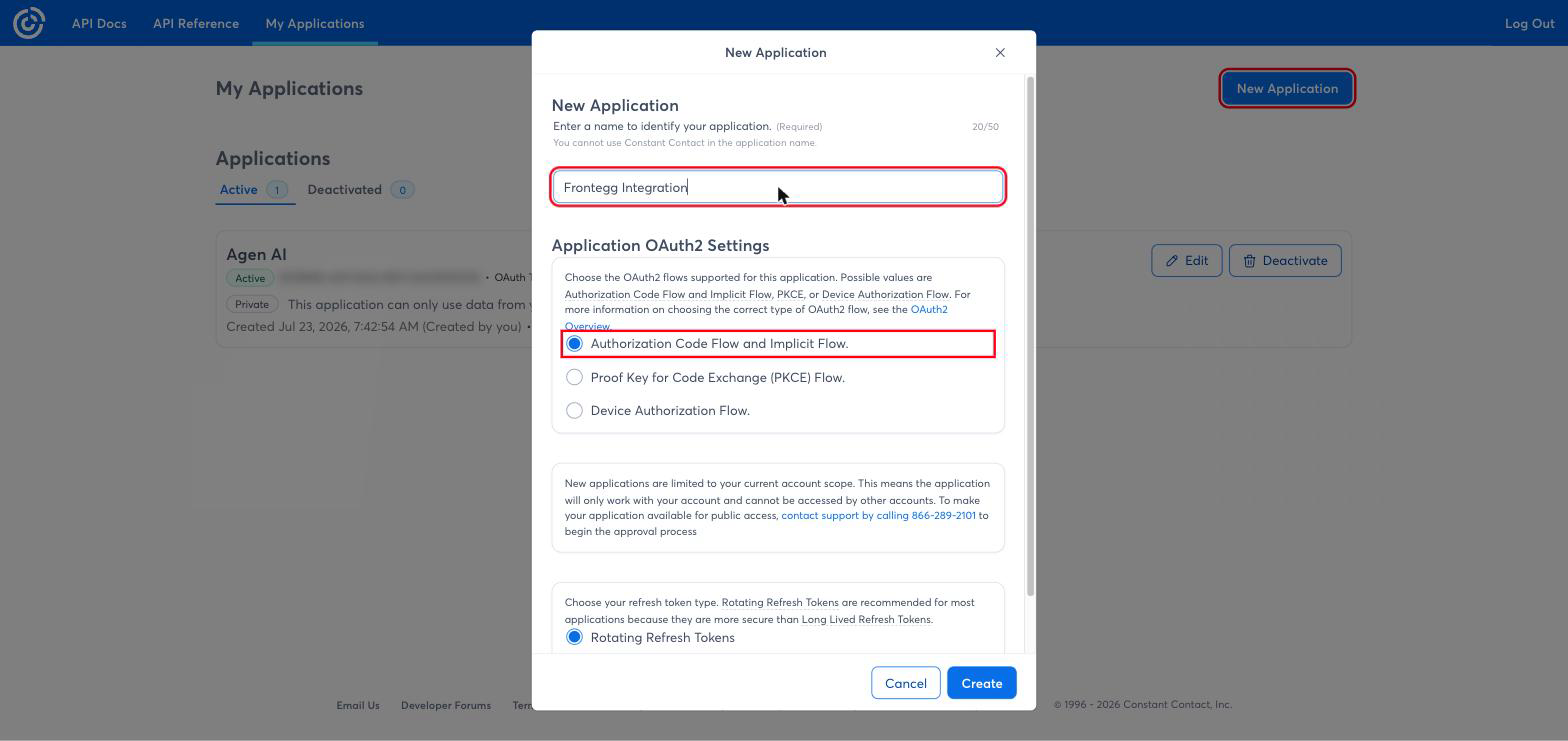Close the New Application dialog with X
Image resolution: width=1568 pixels, height=741 pixels.
(x=1000, y=52)
